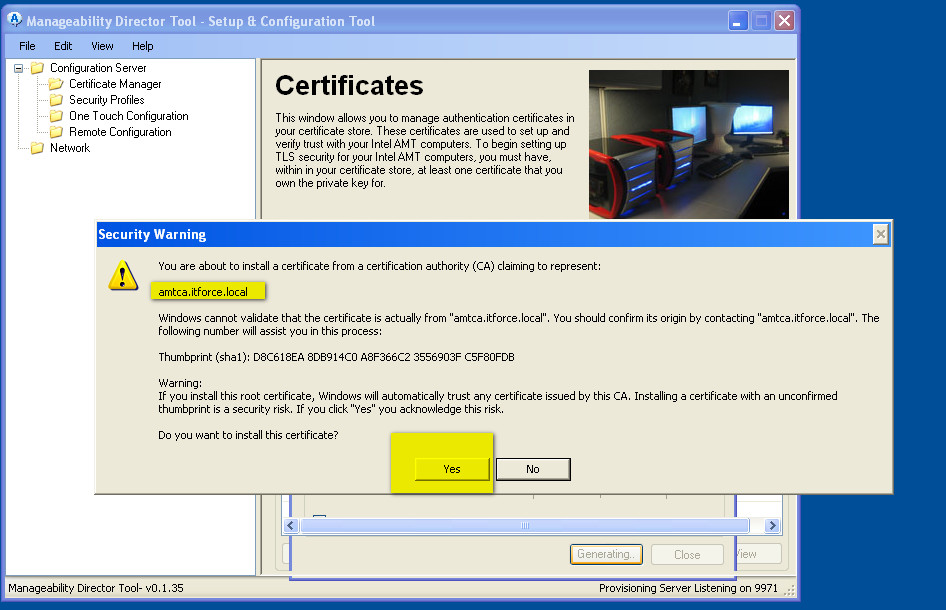The height and width of the screenshot is (610, 946).
Task: Confirm certificate install with Yes
Action: point(452,469)
